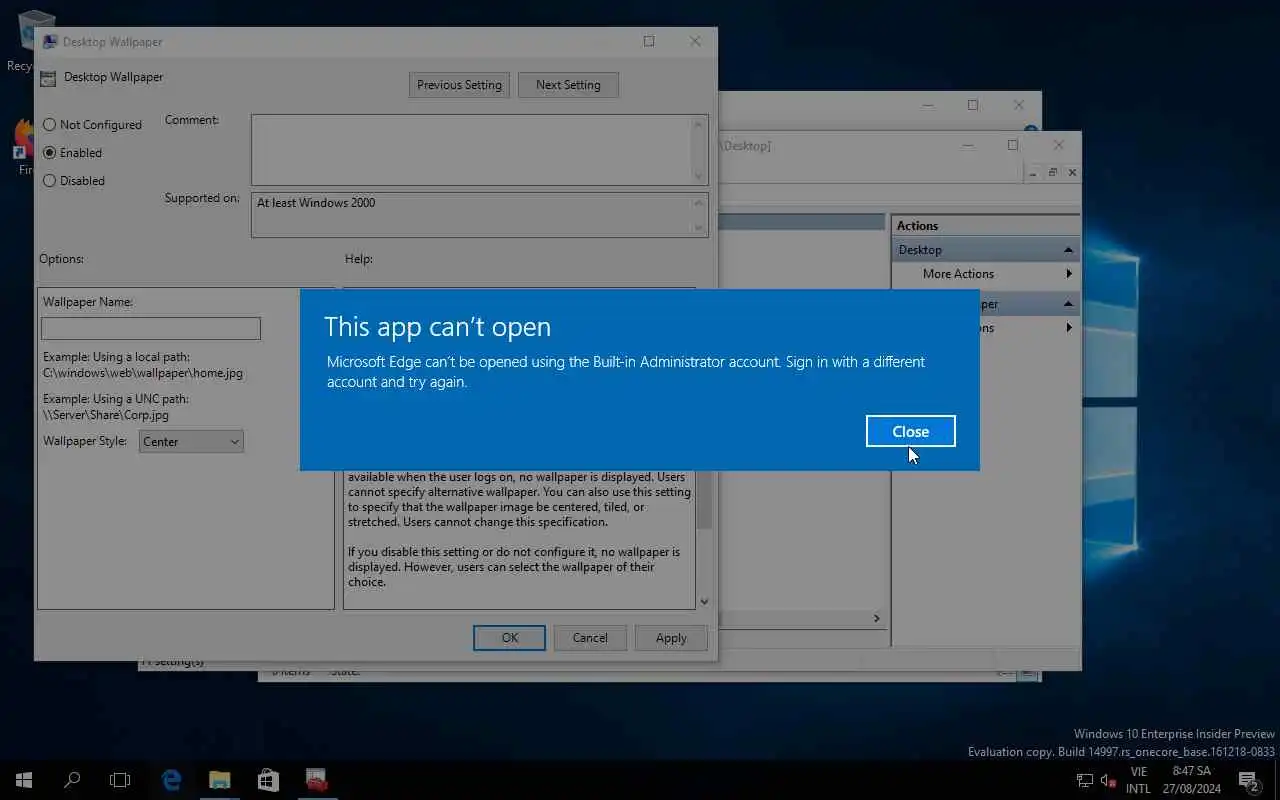Click the inner close X of policy editor
This screenshot has height=800, width=1280.
tap(1072, 173)
